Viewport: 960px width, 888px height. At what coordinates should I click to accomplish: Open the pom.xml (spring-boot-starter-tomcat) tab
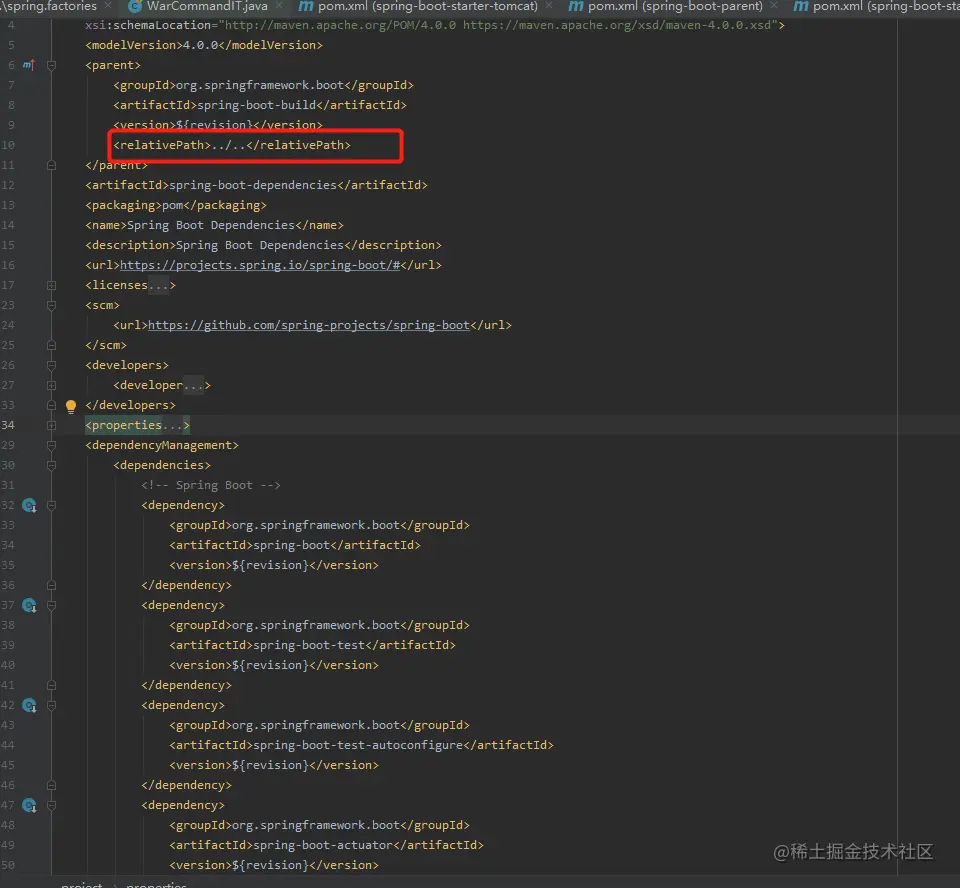click(427, 6)
